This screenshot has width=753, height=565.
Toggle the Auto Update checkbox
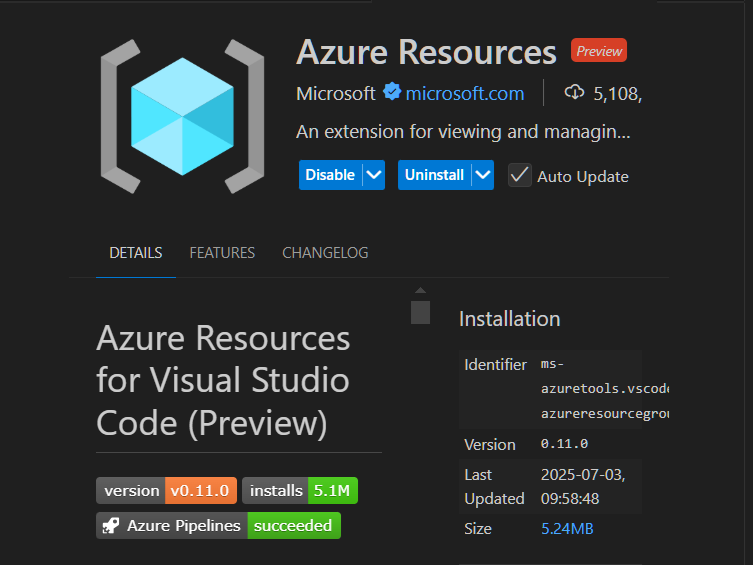pyautogui.click(x=520, y=175)
